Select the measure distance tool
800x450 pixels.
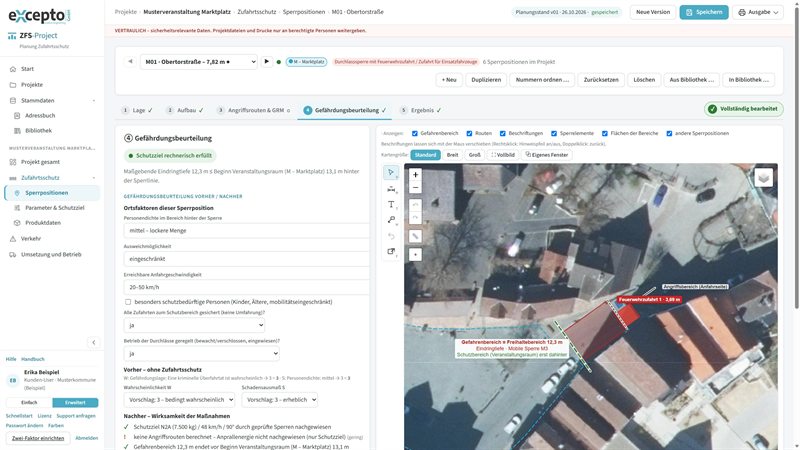[391, 189]
